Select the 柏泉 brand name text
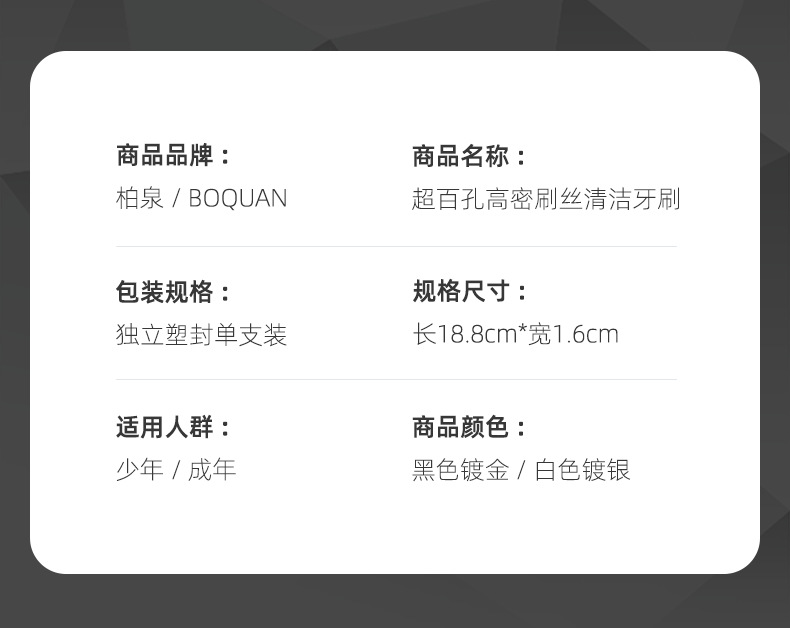 (x=139, y=198)
